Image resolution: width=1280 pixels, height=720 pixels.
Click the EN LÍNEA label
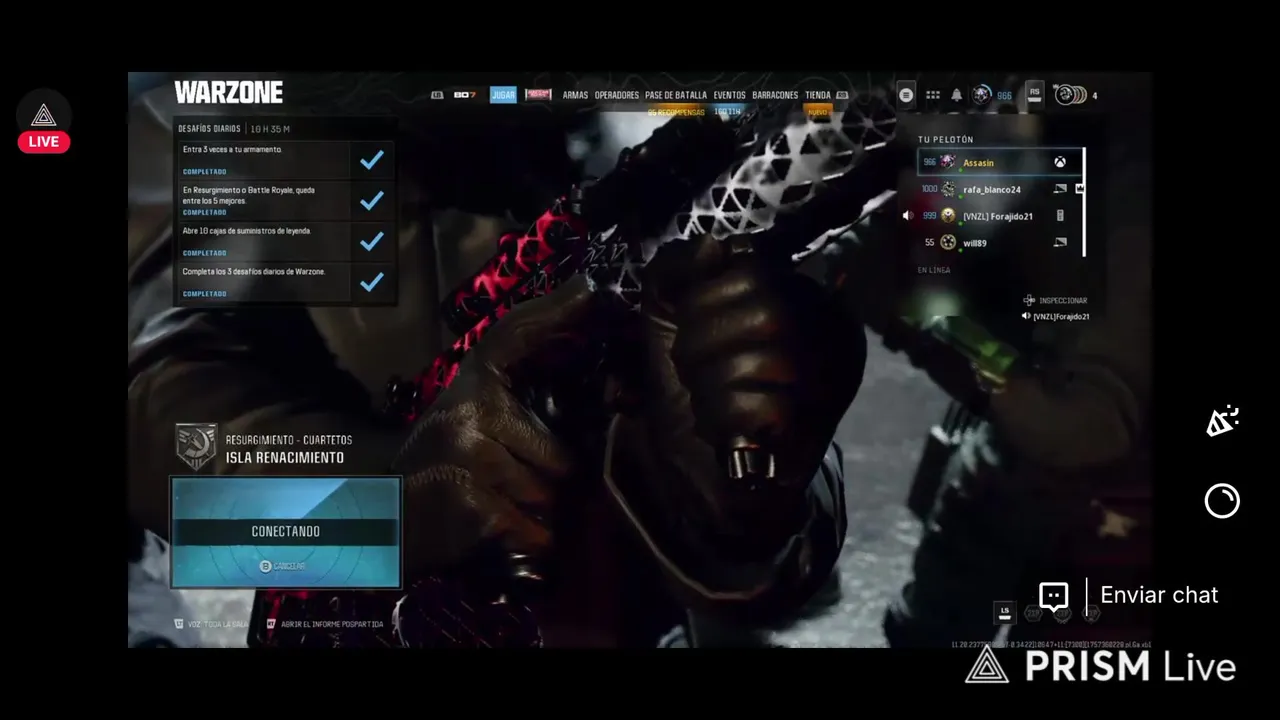pyautogui.click(x=934, y=270)
